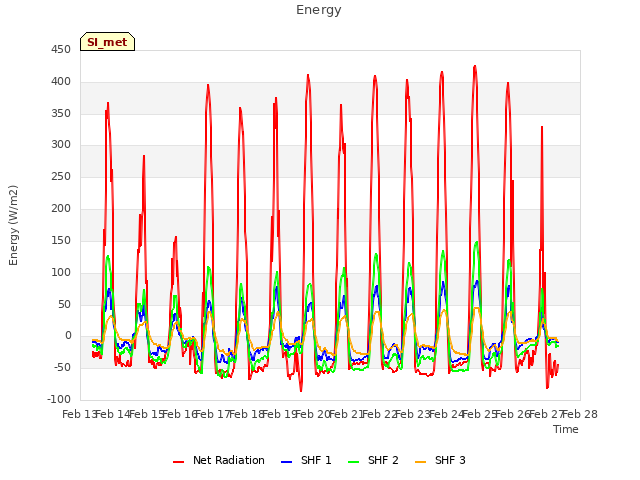640x480 pixels.
Task: Click the 200 y-axis tick label
Action: point(61,209)
